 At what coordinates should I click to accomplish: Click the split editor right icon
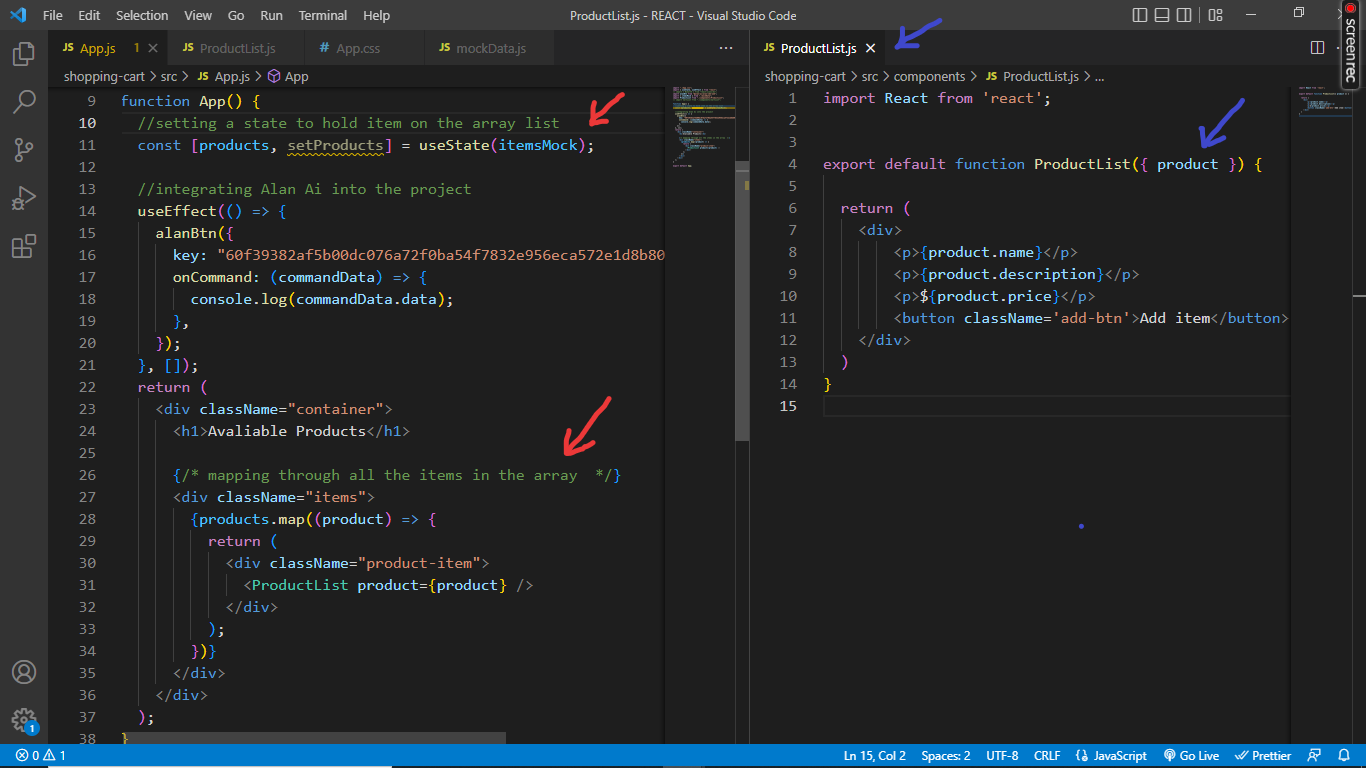[x=1317, y=48]
